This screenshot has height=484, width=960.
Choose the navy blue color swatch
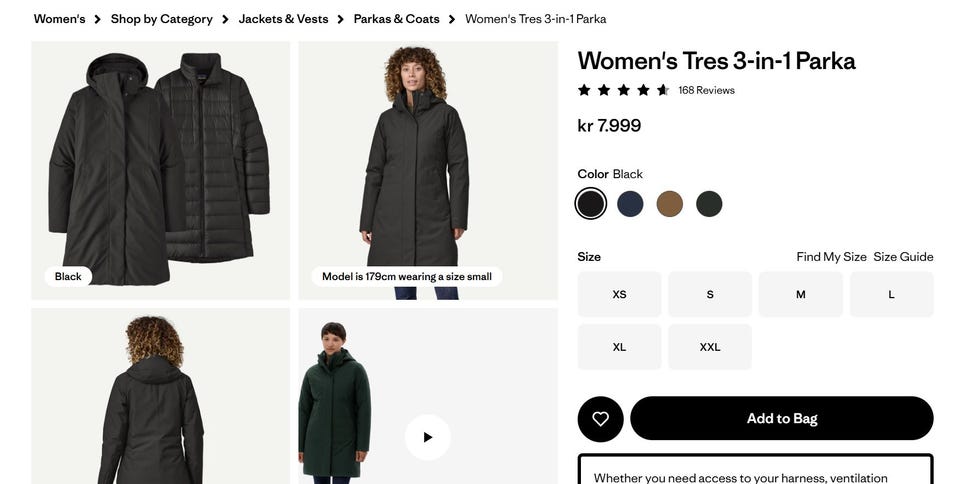pyautogui.click(x=630, y=204)
